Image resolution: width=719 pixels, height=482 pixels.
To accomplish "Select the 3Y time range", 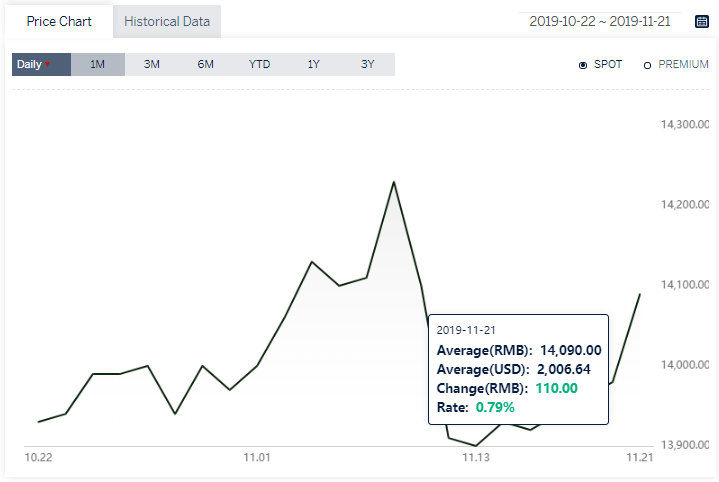I will 368,64.
